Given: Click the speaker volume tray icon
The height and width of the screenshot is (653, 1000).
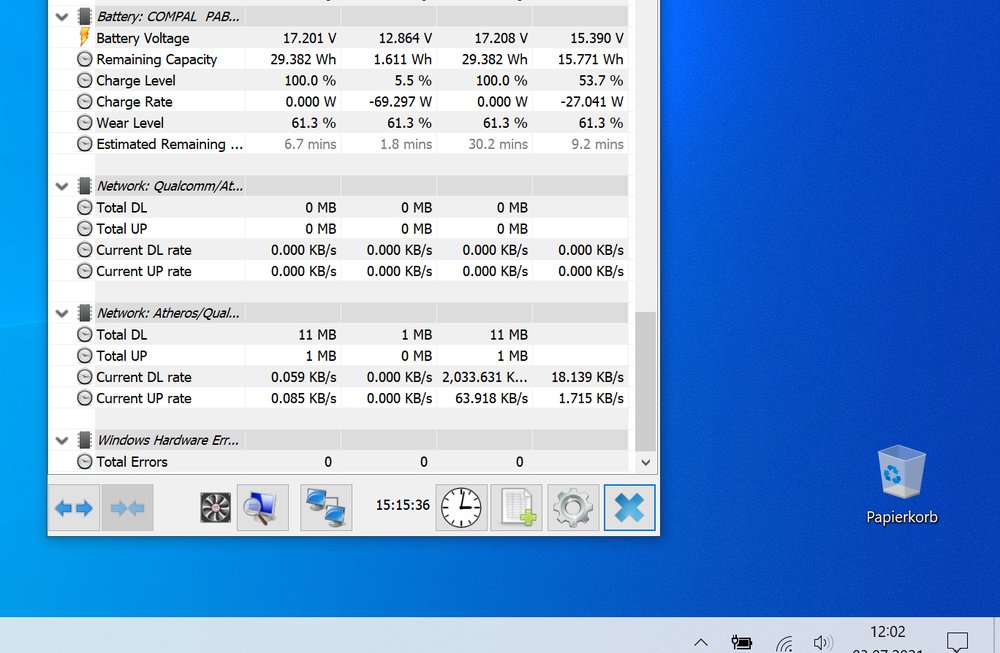Looking at the screenshot, I should (x=823, y=642).
